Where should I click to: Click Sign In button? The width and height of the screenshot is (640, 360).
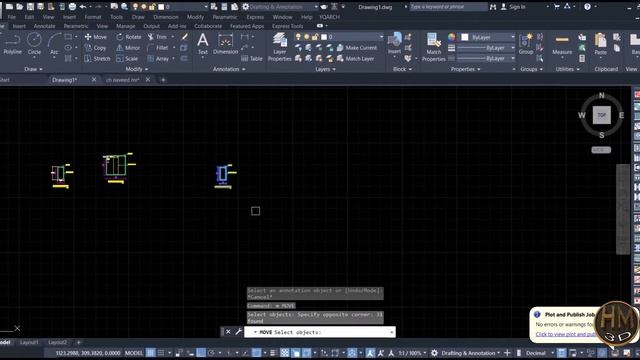click(513, 7)
